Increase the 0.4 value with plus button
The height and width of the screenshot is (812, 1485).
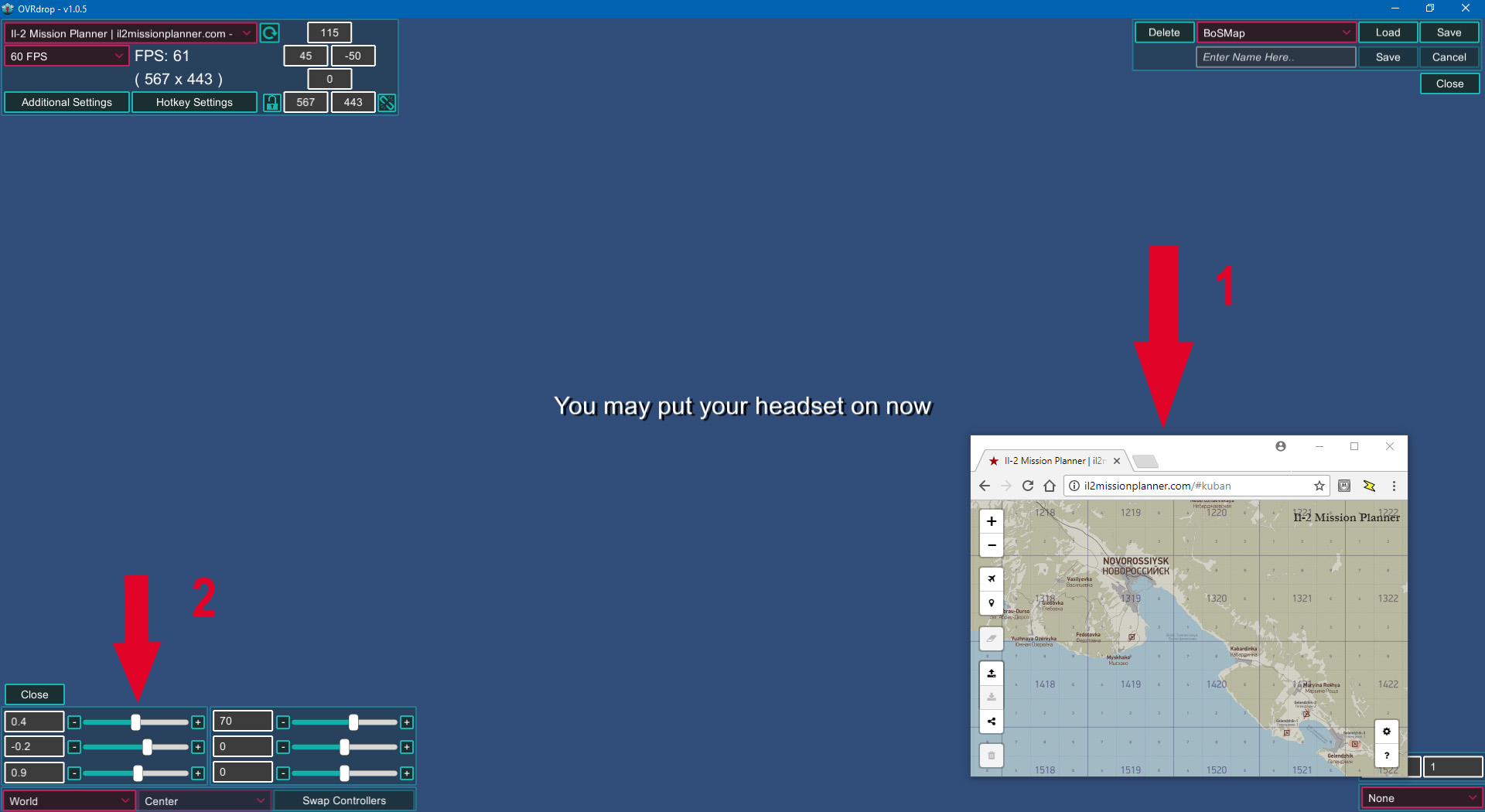pos(198,722)
